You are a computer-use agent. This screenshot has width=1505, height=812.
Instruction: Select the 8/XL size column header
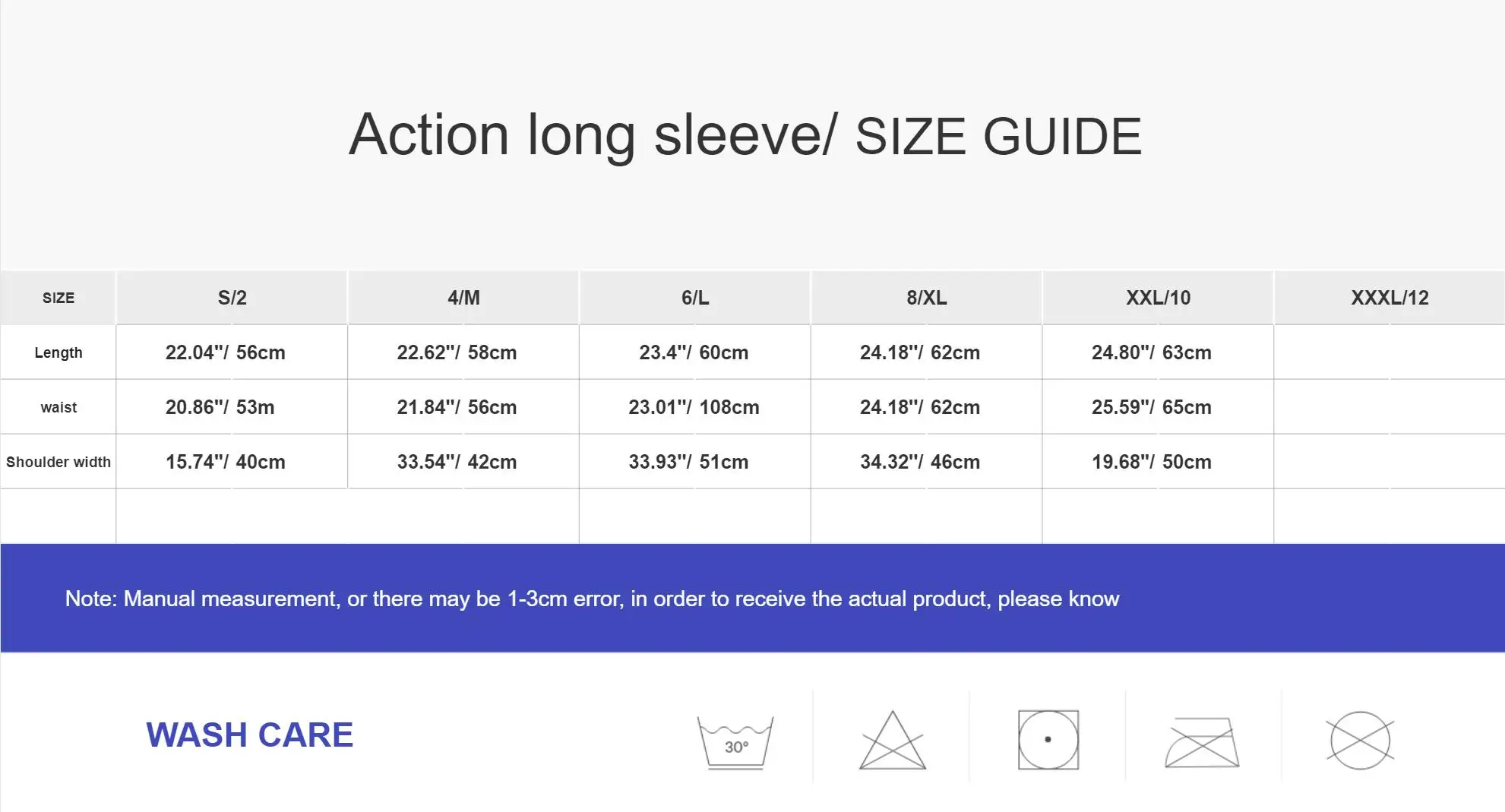[926, 298]
